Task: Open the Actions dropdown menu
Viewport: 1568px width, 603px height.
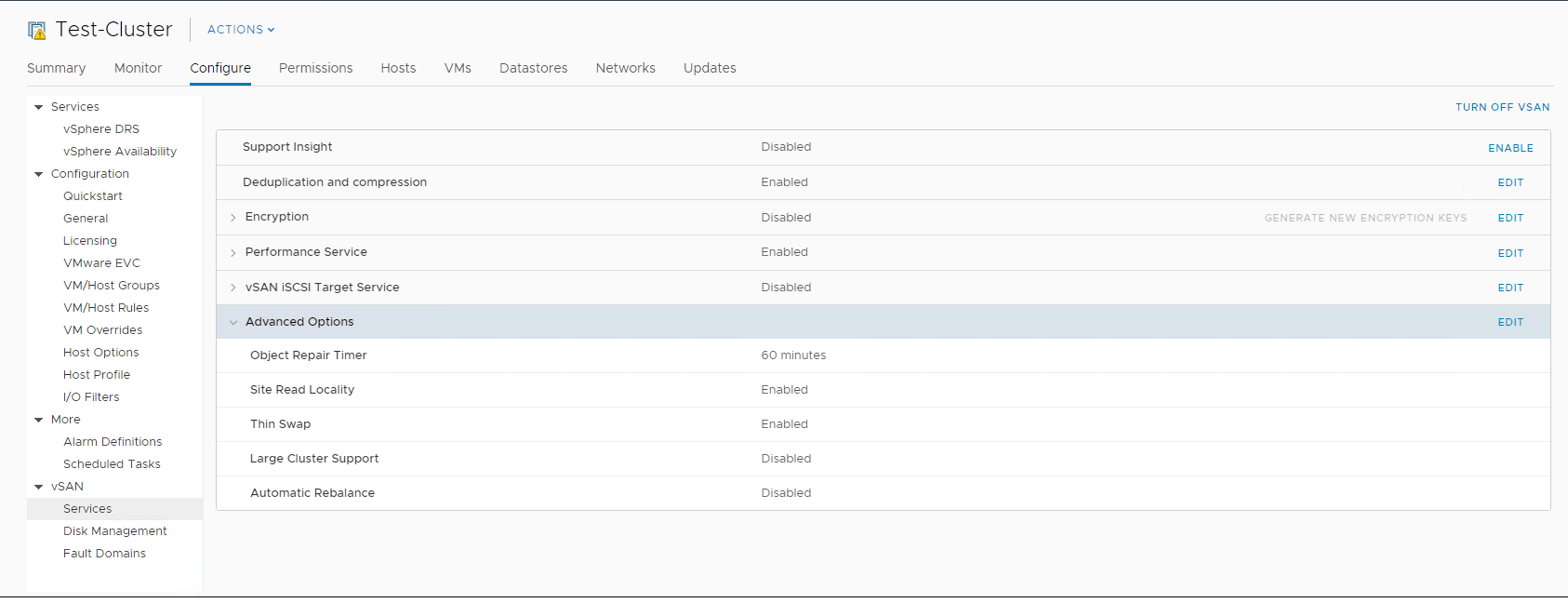Action: point(241,30)
